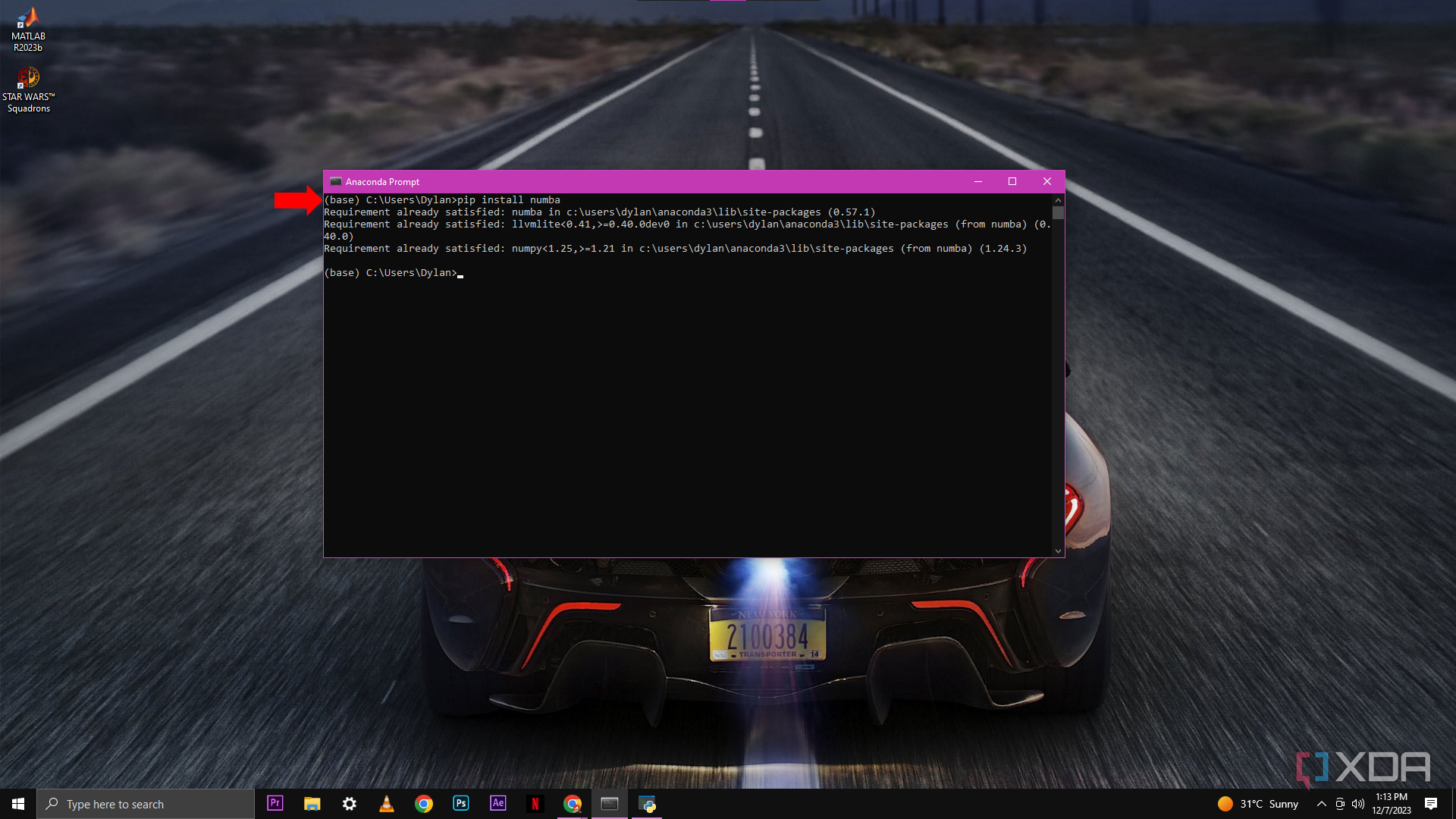The image size is (1456, 819).
Task: Open the Python IDE pinned on the taskbar
Action: [x=647, y=805]
